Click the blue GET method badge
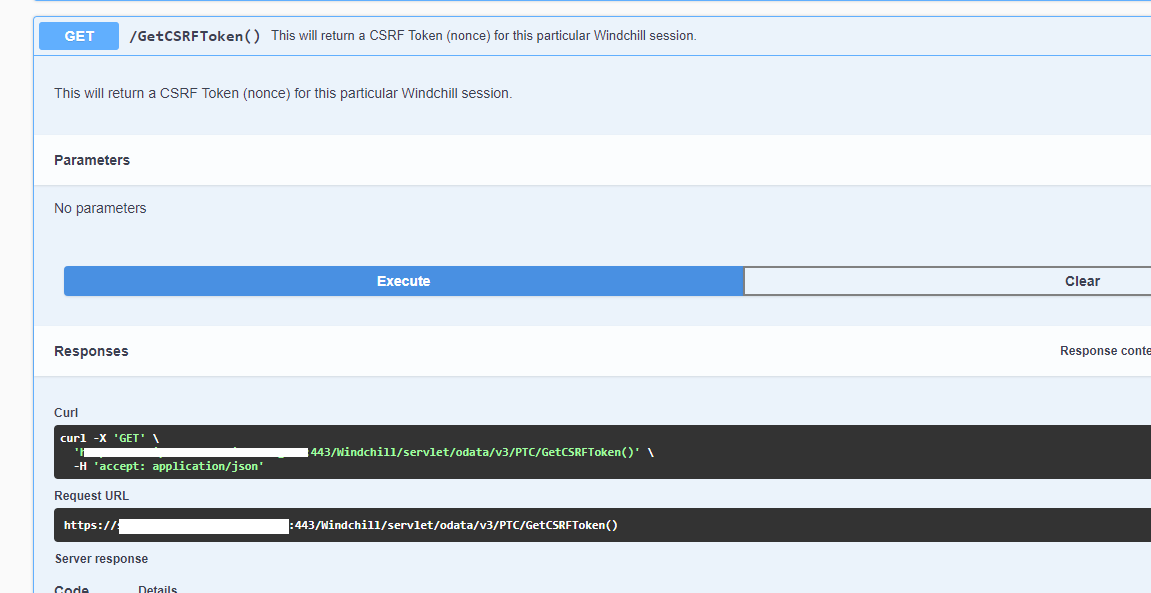The width and height of the screenshot is (1151, 593). (x=78, y=35)
